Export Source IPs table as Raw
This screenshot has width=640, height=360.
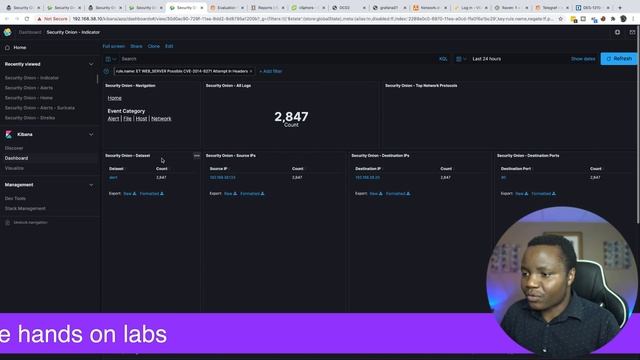tap(230, 194)
